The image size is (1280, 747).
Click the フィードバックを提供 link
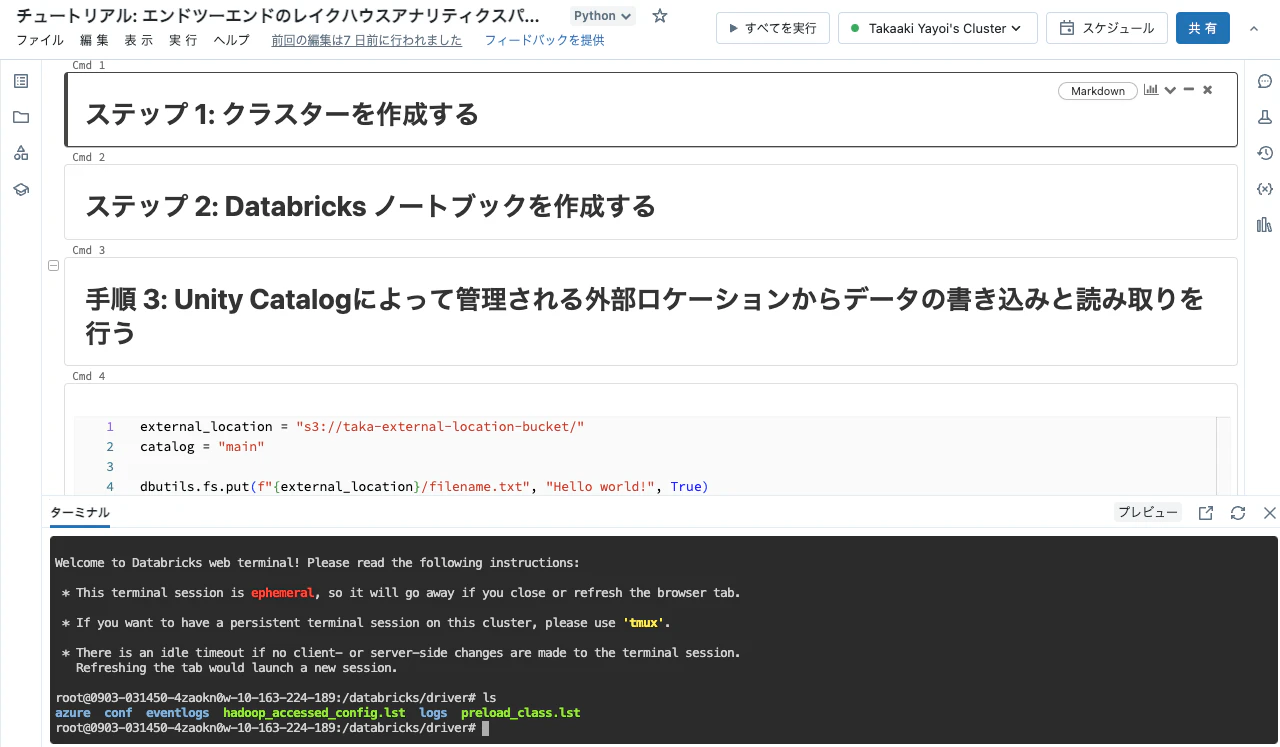pos(545,40)
